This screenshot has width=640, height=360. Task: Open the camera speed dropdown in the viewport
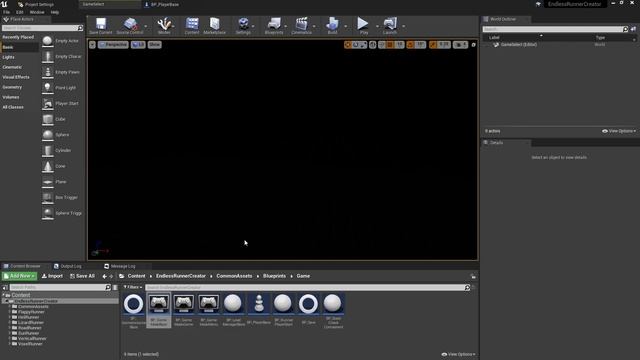(460, 44)
